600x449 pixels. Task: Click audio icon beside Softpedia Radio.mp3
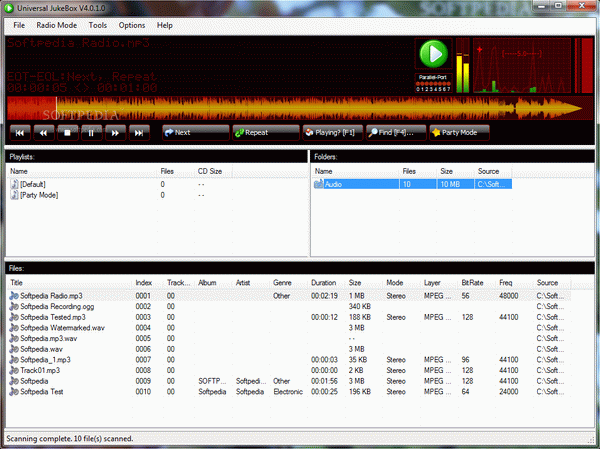[x=14, y=296]
